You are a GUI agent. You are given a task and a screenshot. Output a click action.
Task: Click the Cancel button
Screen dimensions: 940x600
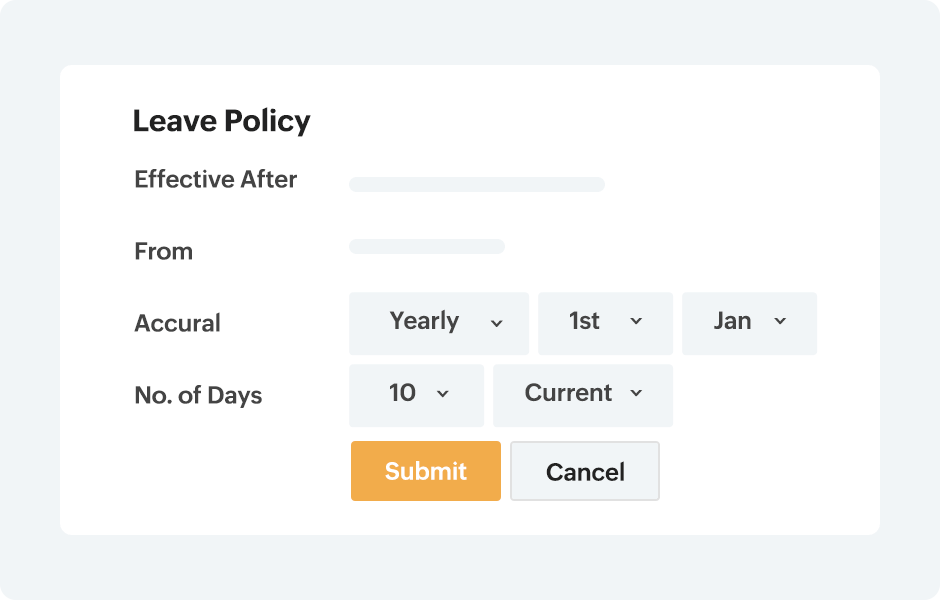585,471
